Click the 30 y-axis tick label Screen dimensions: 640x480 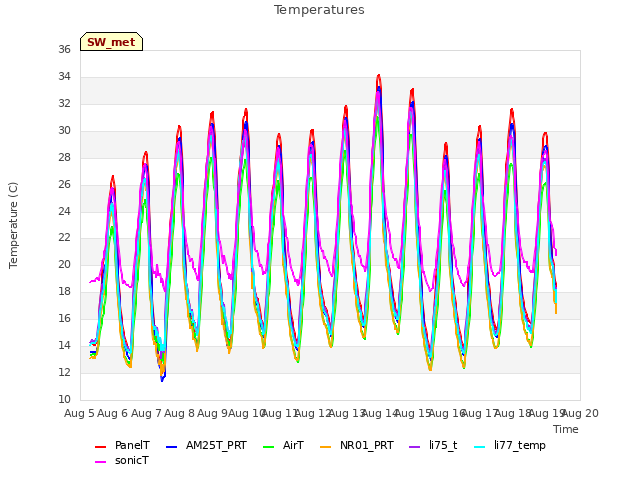pyautogui.click(x=64, y=130)
